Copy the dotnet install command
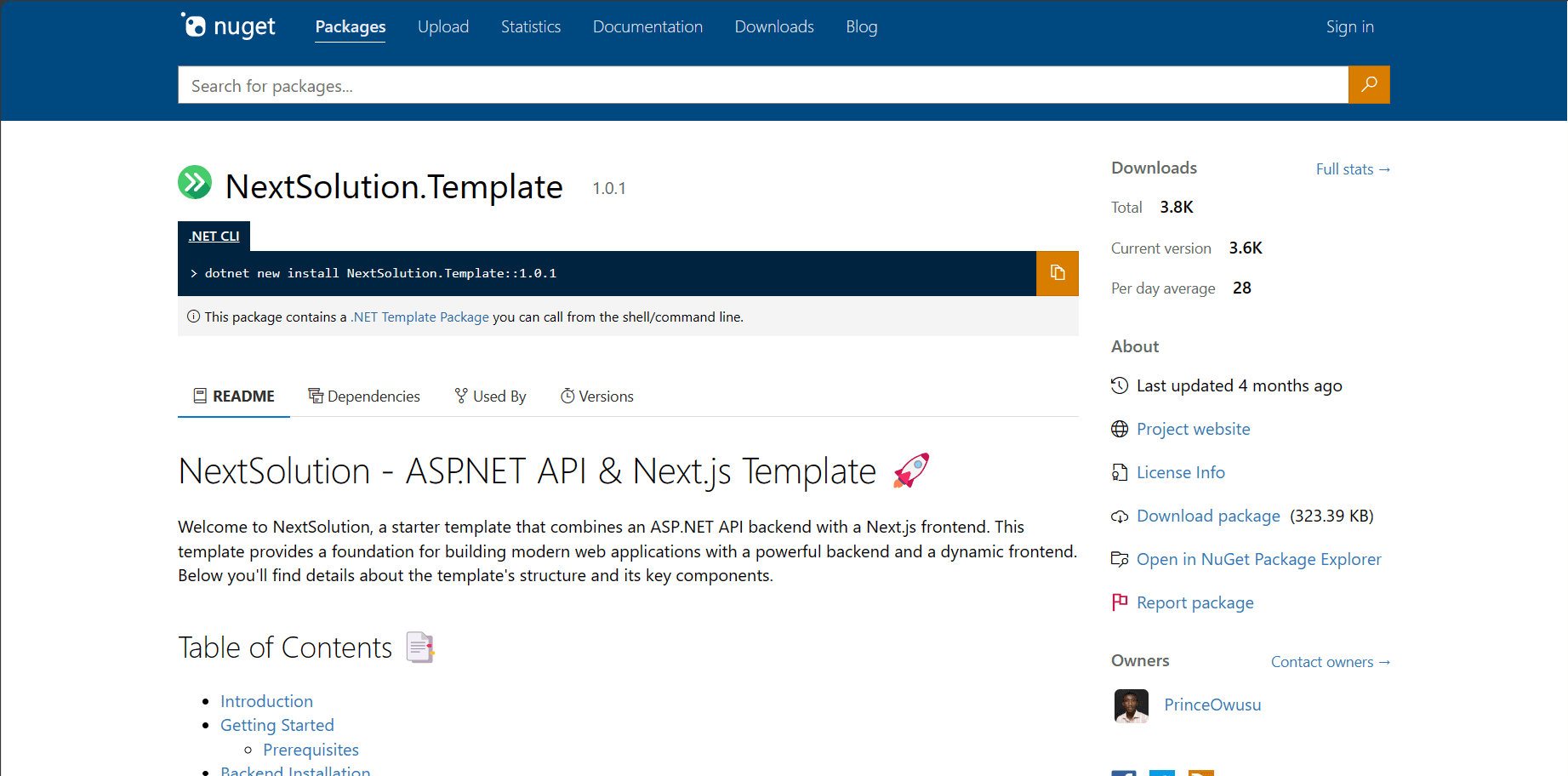Screen dimensions: 1568x776 pos(1058,273)
